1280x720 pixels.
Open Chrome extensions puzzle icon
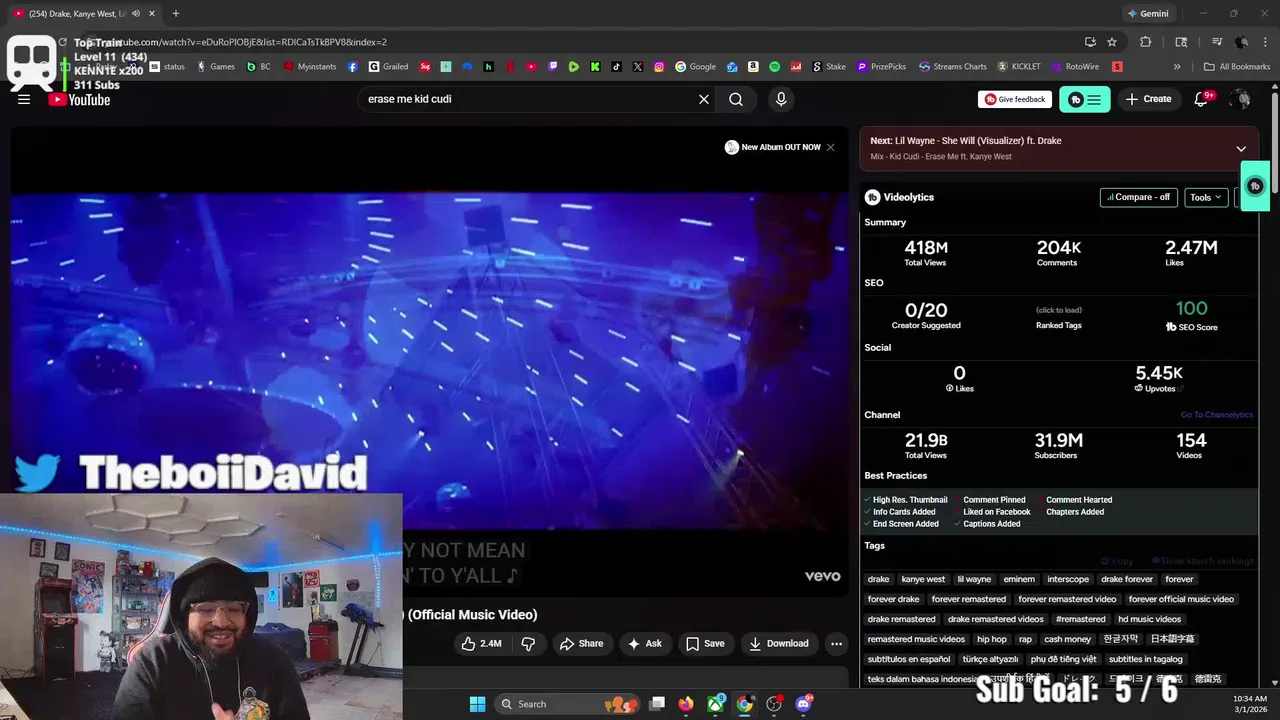pos(1146,42)
